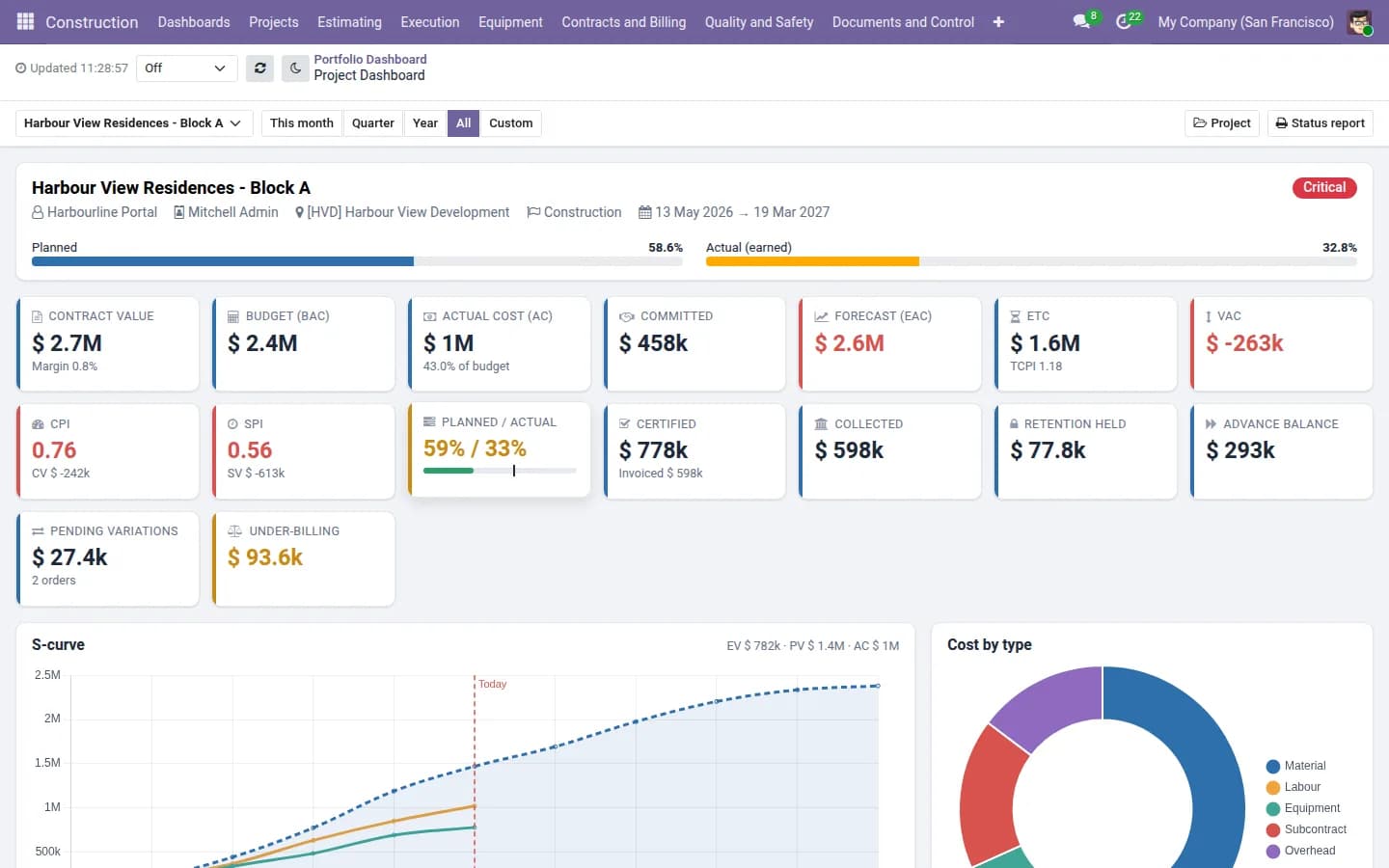Screen dimensions: 1389x868
Task: Open the messages chat icon
Action: (x=1081, y=21)
